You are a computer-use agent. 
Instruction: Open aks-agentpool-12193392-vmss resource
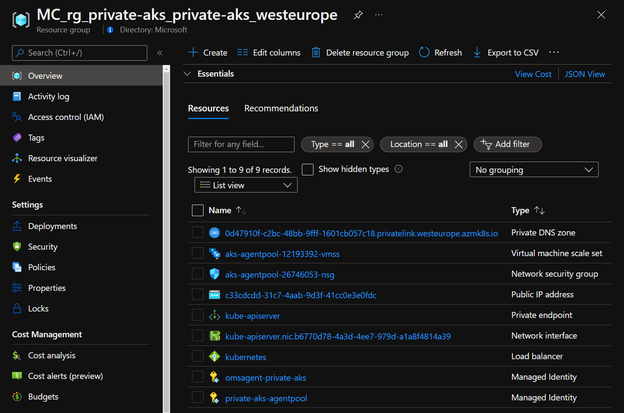pos(282,254)
